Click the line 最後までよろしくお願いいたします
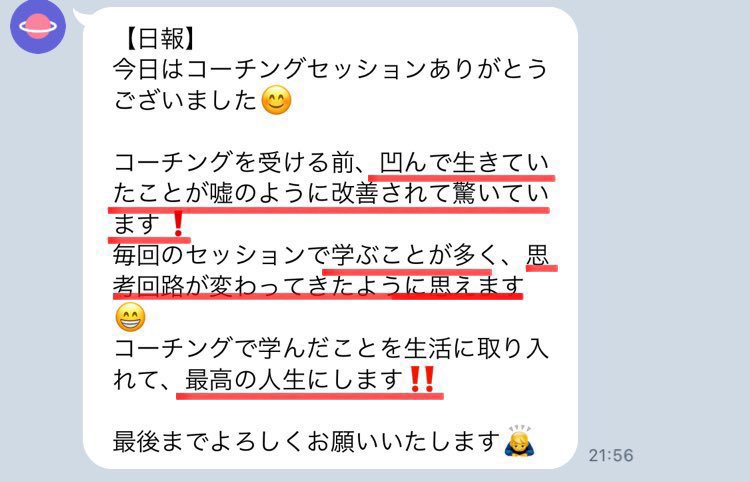 click(x=306, y=441)
